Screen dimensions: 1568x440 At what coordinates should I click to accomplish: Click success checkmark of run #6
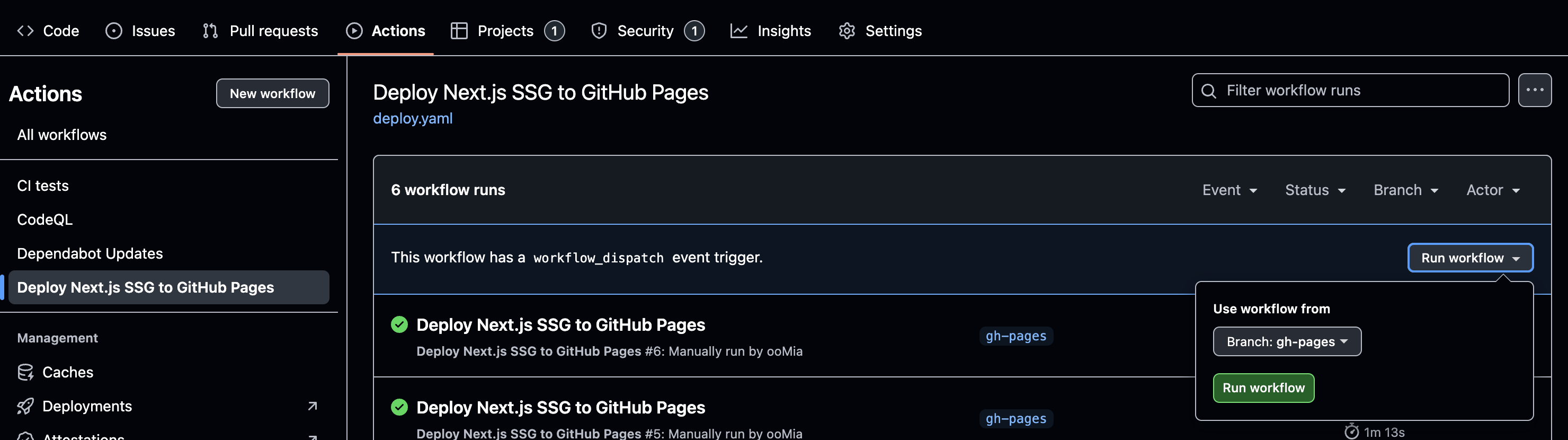[x=399, y=324]
